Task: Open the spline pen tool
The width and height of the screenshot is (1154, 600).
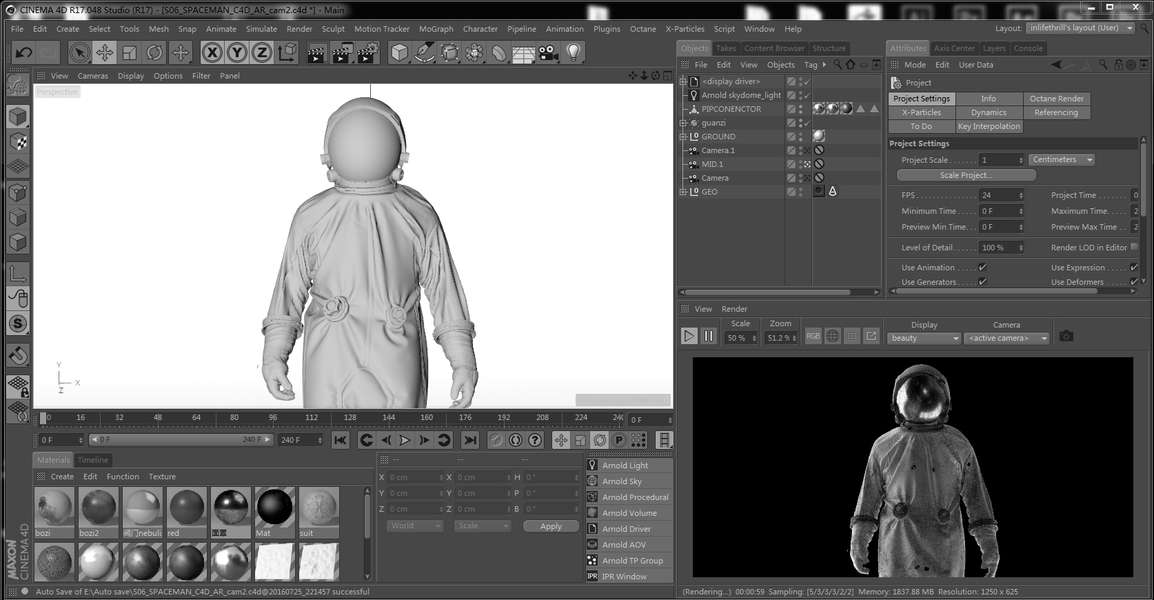Action: point(424,52)
